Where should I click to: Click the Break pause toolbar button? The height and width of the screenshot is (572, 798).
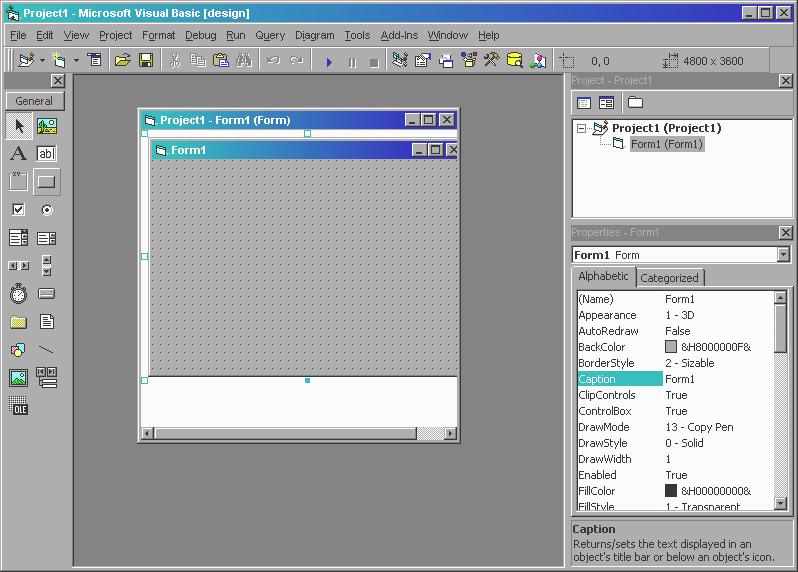(352, 62)
